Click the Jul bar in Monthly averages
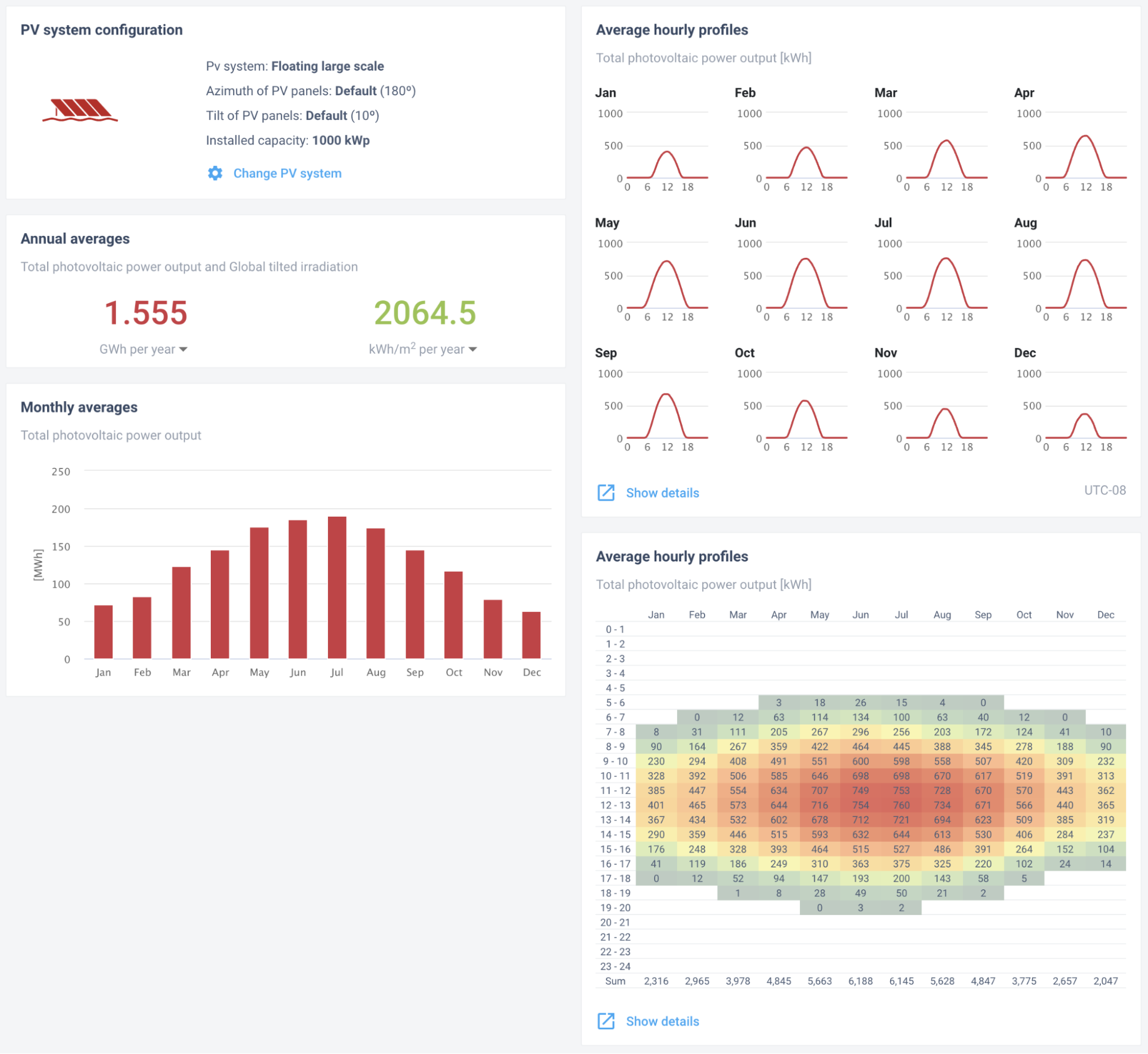 [x=337, y=588]
